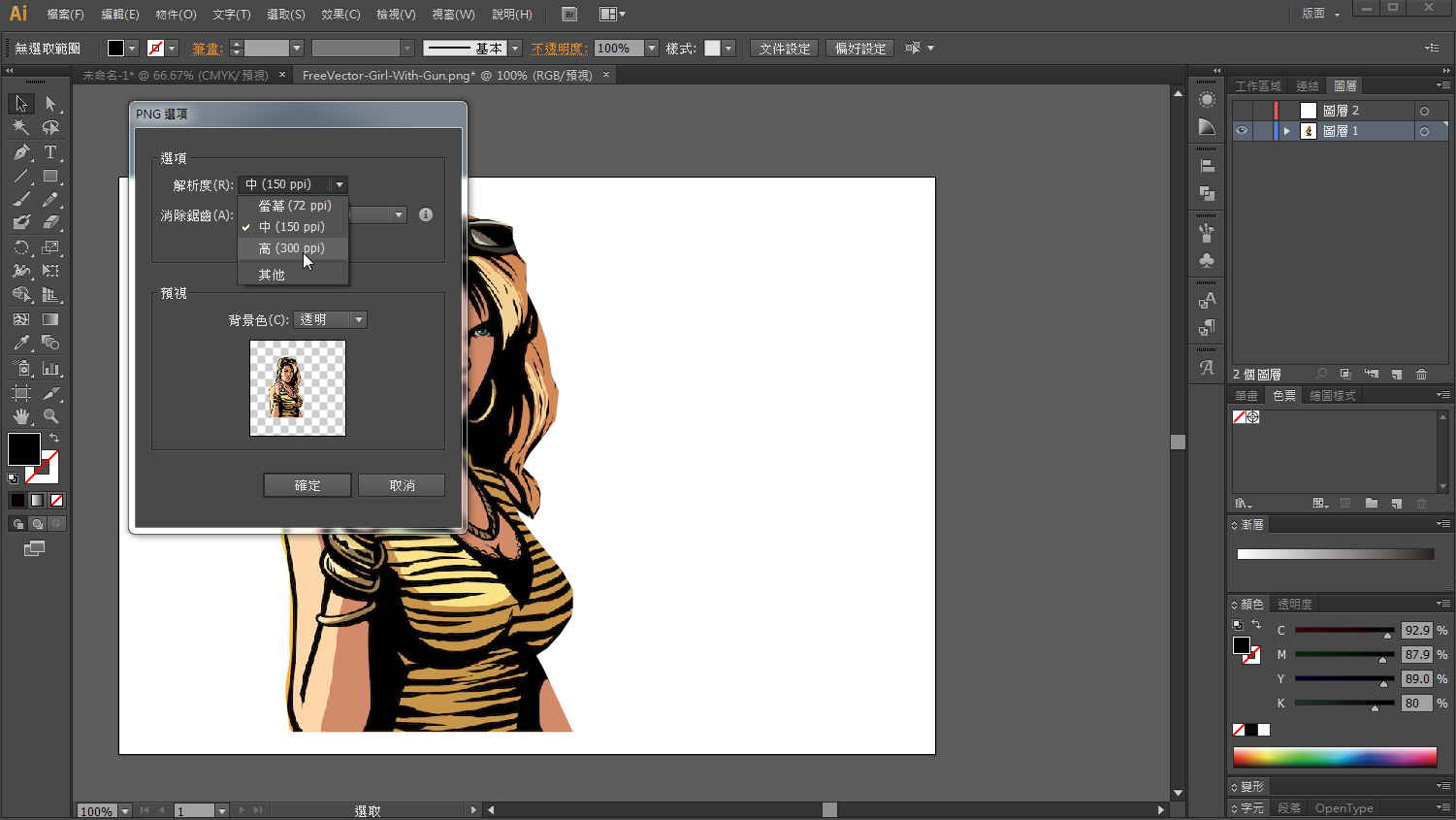Open the zoom level 100% dropdown

(x=125, y=811)
